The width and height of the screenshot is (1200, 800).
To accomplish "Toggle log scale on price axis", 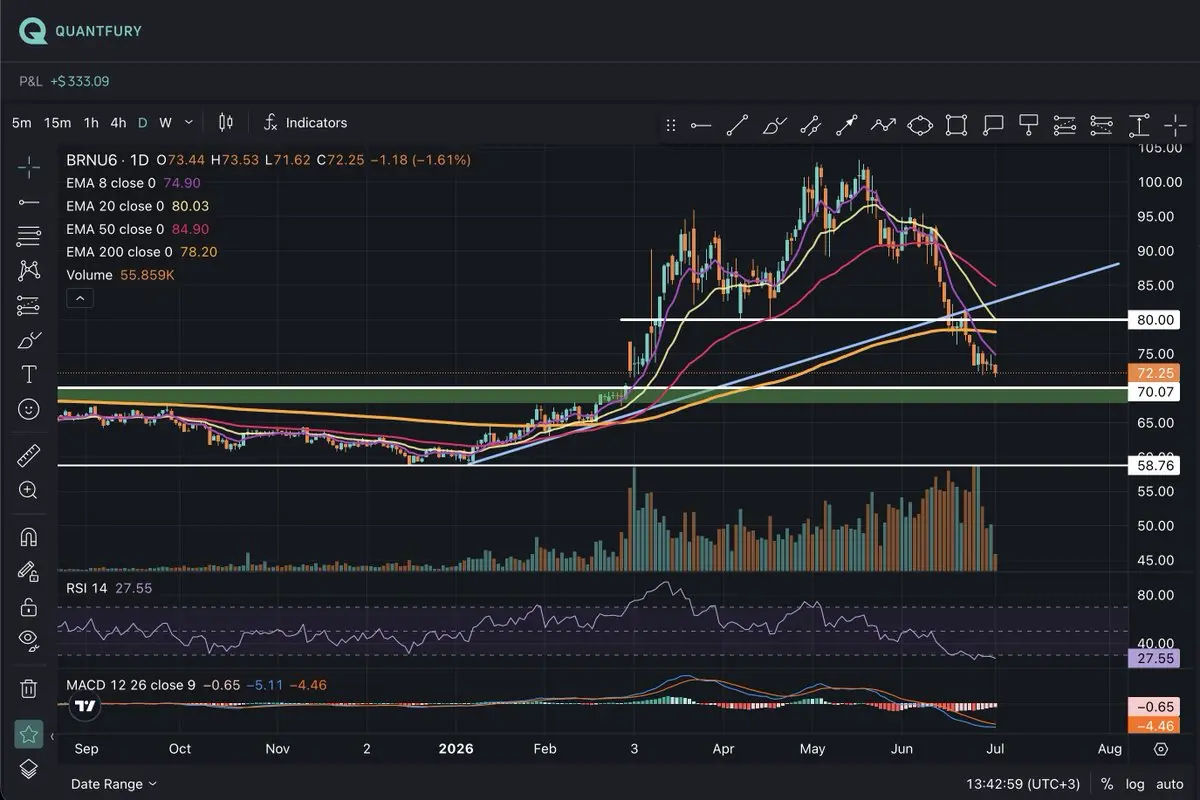I will [1135, 784].
